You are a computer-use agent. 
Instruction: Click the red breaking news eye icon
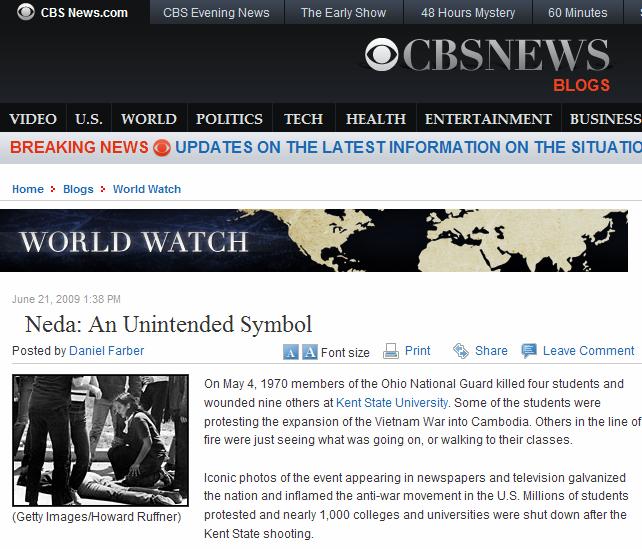tap(162, 148)
